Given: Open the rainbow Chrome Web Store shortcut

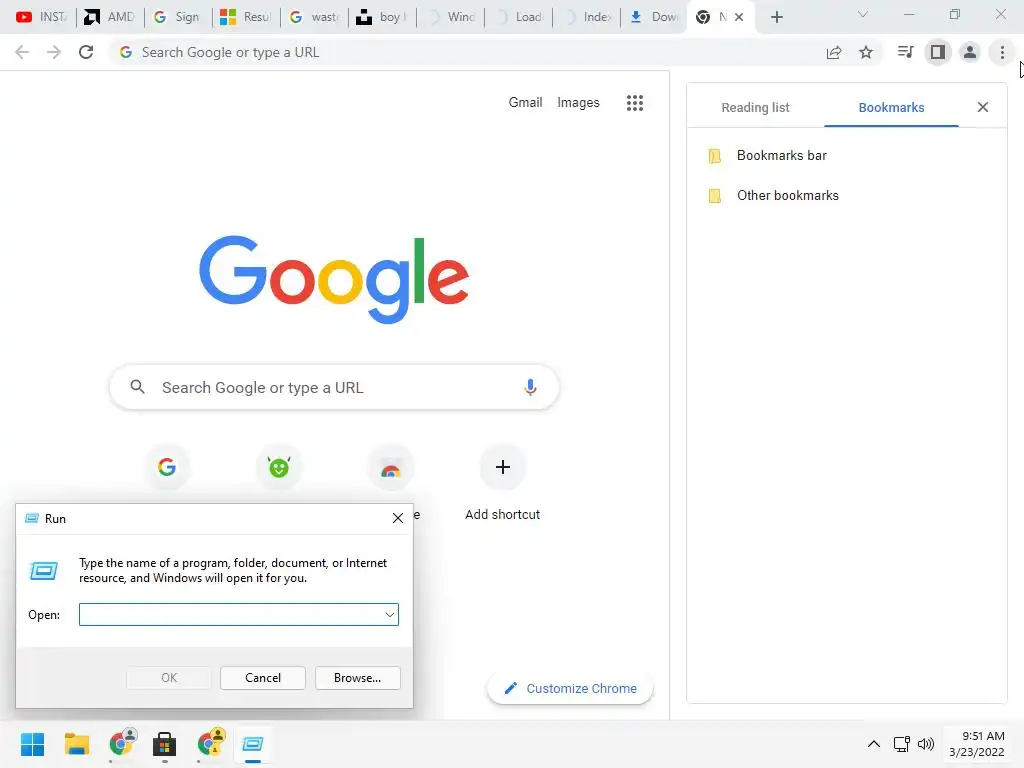Looking at the screenshot, I should [x=391, y=467].
